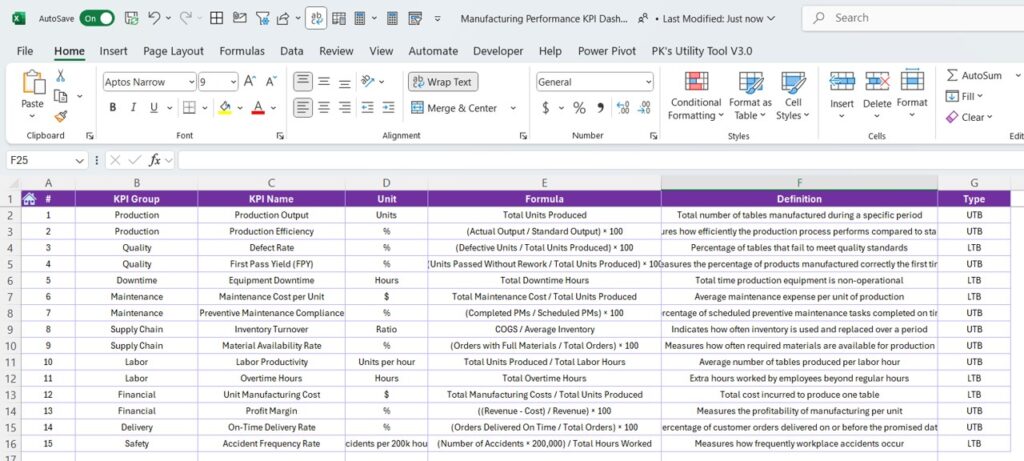Click the Search box
The width and height of the screenshot is (1024, 461).
coord(913,18)
